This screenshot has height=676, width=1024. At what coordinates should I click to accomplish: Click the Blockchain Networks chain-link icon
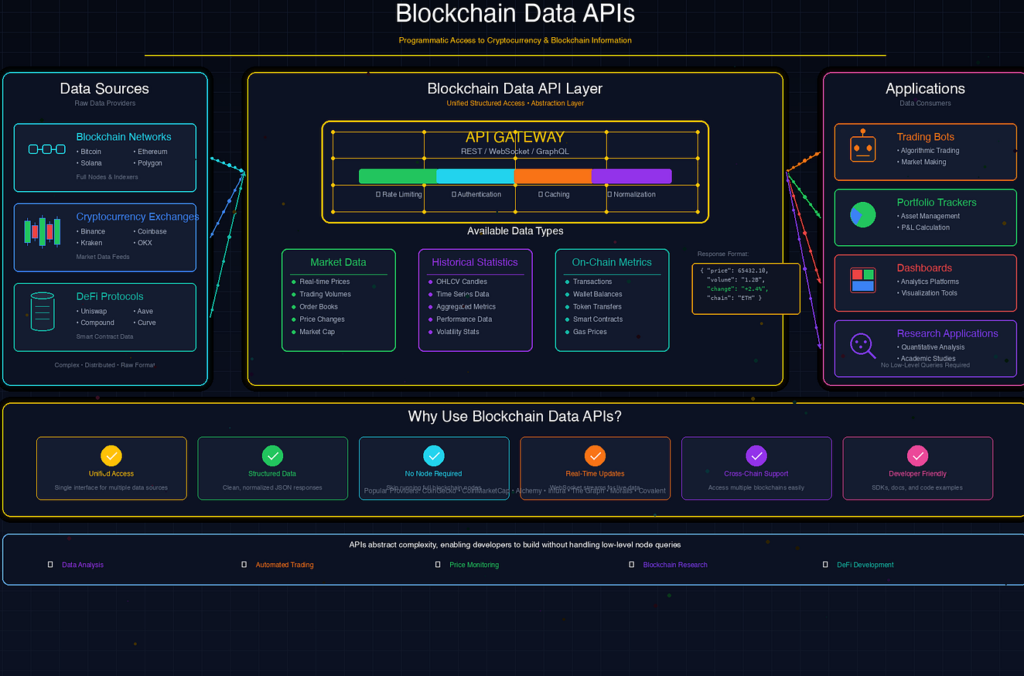coord(46,149)
